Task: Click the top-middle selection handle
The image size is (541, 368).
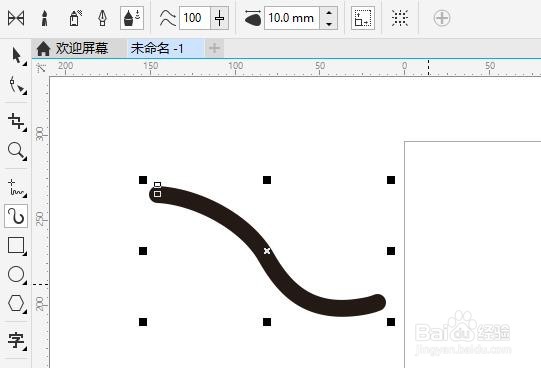Action: [x=267, y=180]
